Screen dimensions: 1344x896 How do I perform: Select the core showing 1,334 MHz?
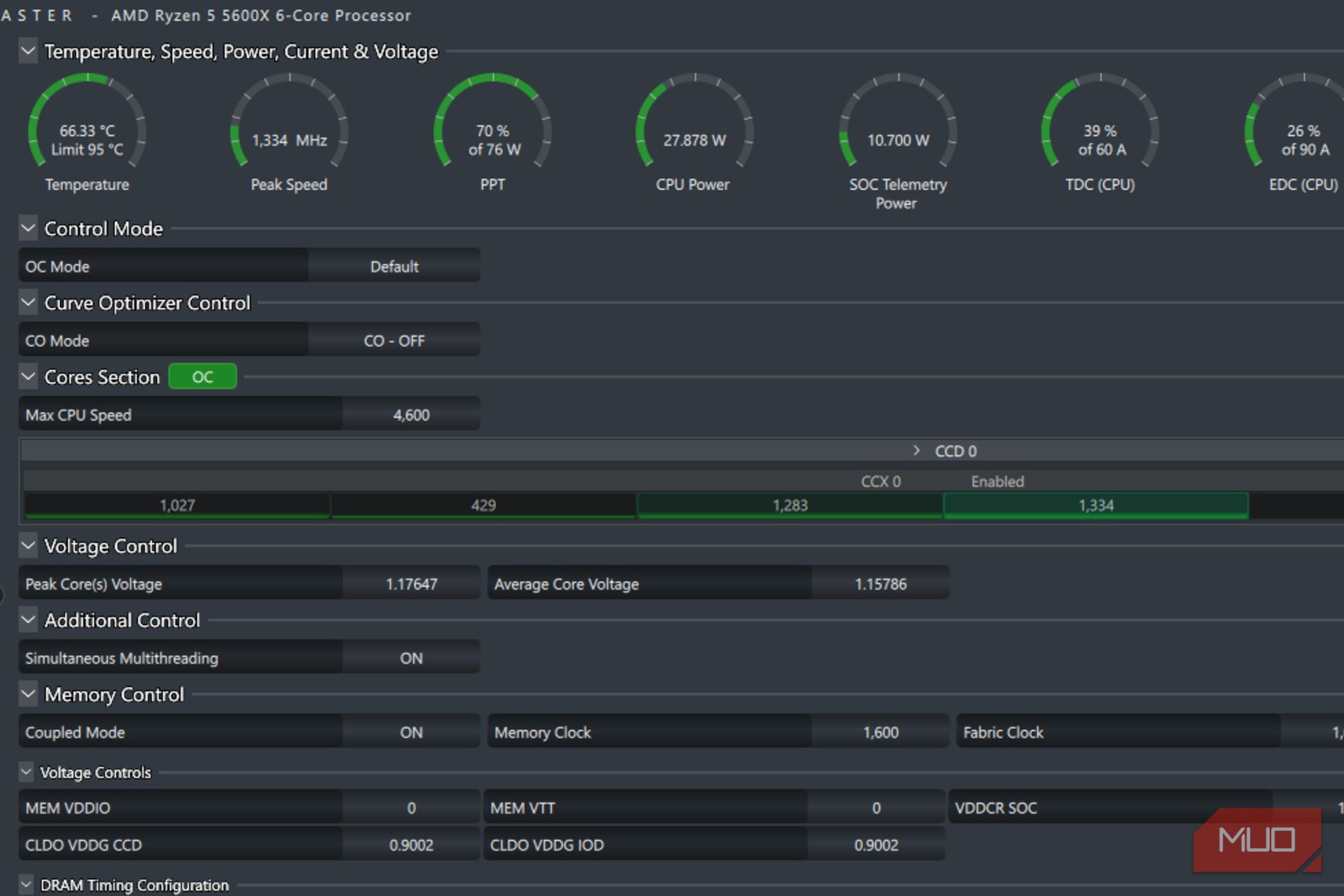point(1096,505)
